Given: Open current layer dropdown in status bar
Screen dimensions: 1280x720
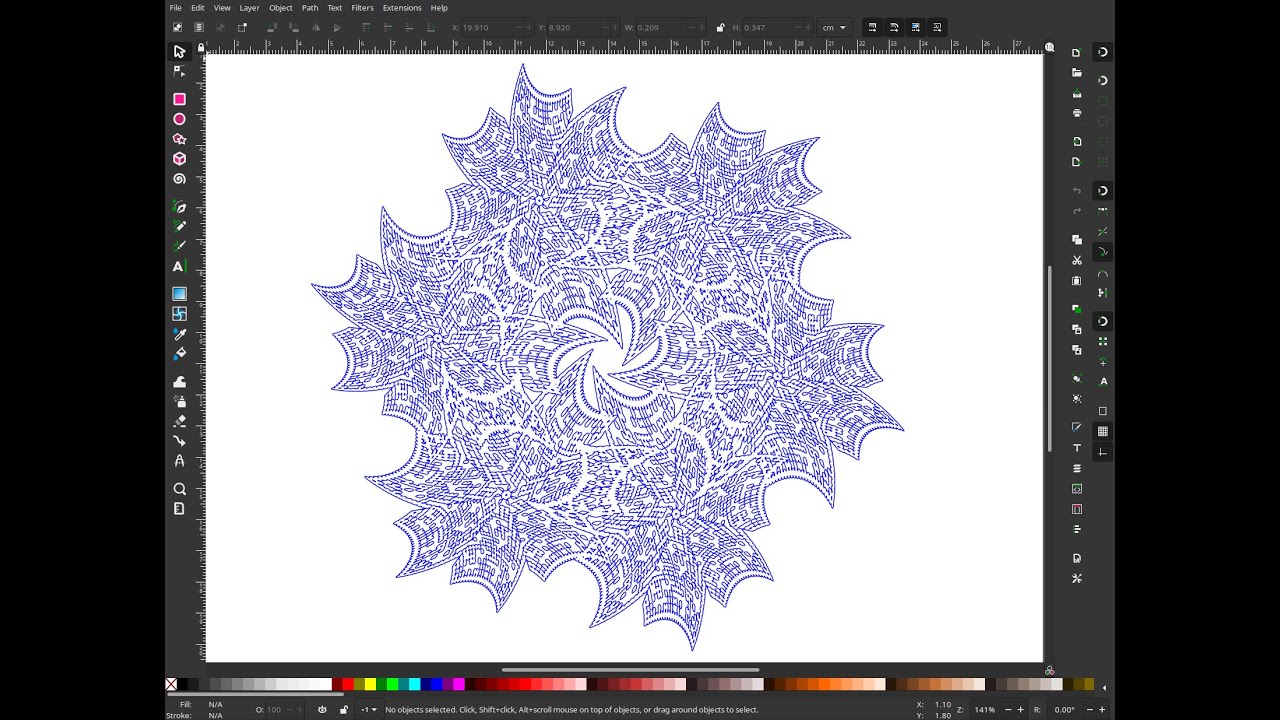Looking at the screenshot, I should [369, 710].
